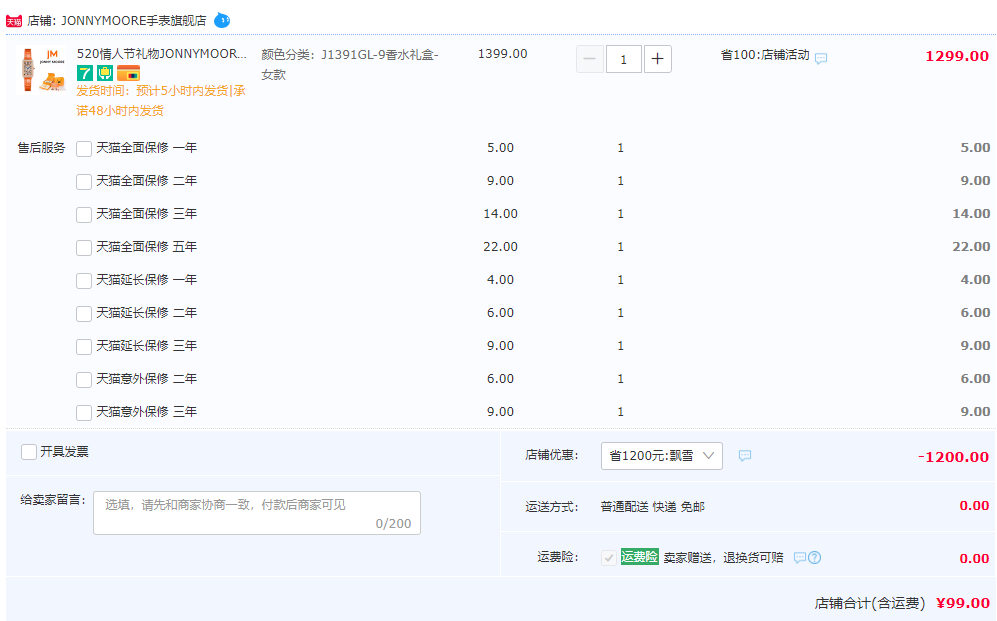The image size is (997, 621).
Task: Show the shipping insurance comment bubble icon
Action: (800, 557)
